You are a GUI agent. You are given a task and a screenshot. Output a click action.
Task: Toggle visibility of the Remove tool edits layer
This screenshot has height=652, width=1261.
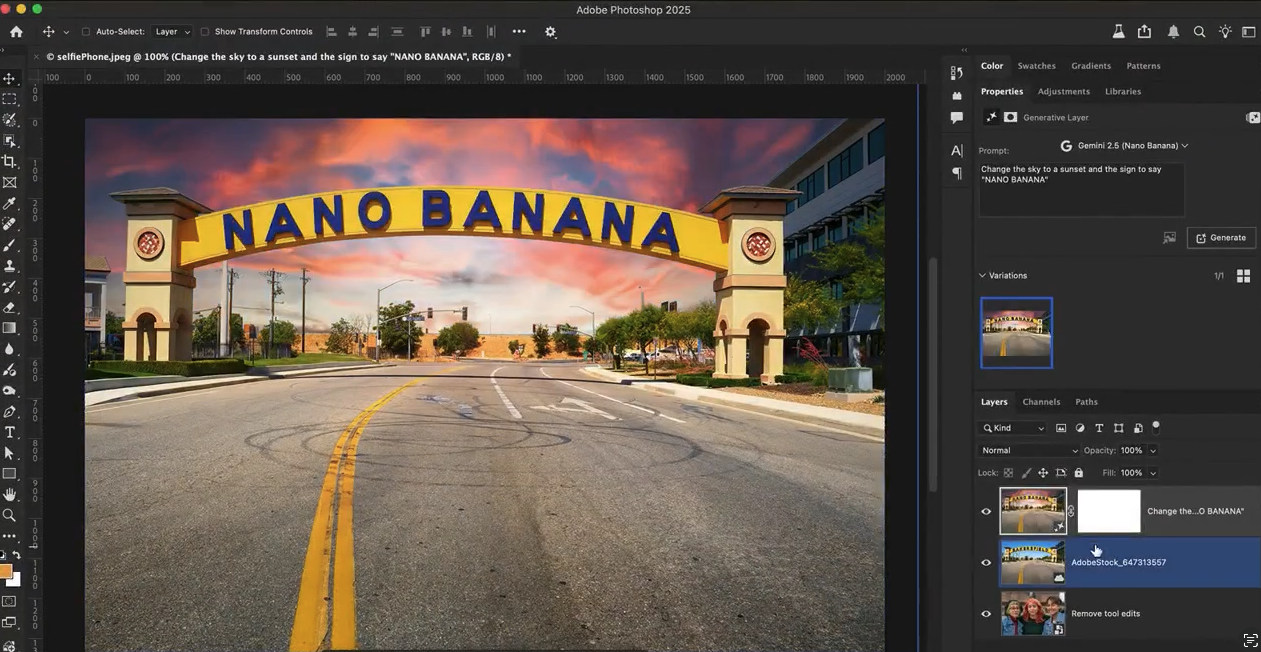point(986,613)
